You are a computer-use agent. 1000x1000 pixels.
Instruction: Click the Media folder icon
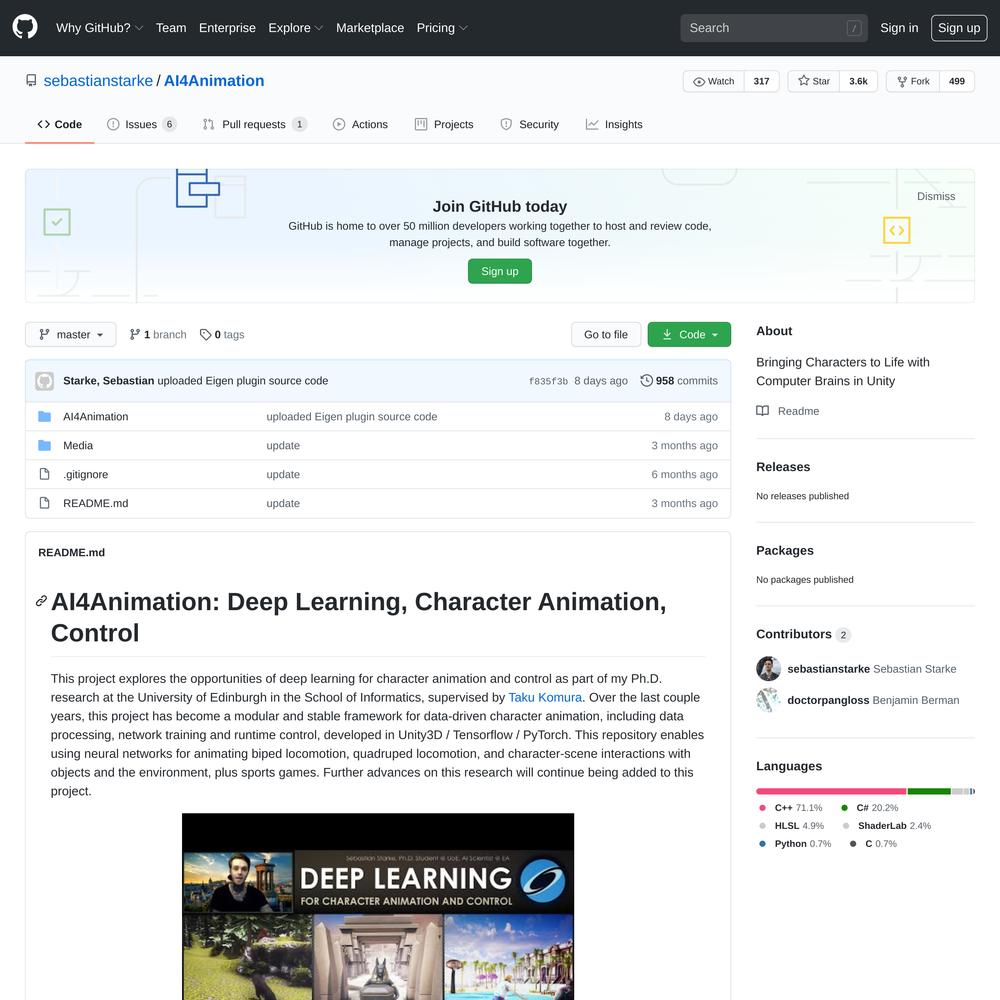click(44, 445)
